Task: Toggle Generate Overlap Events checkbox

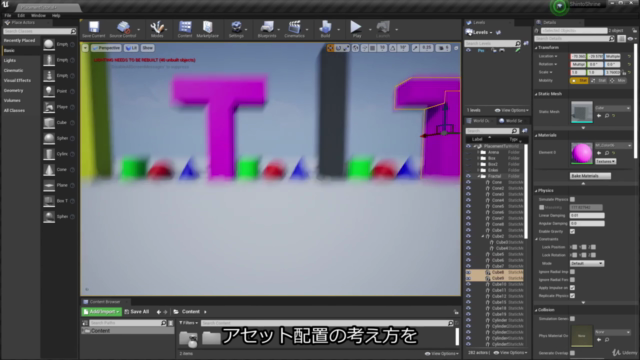Action: 572,353
